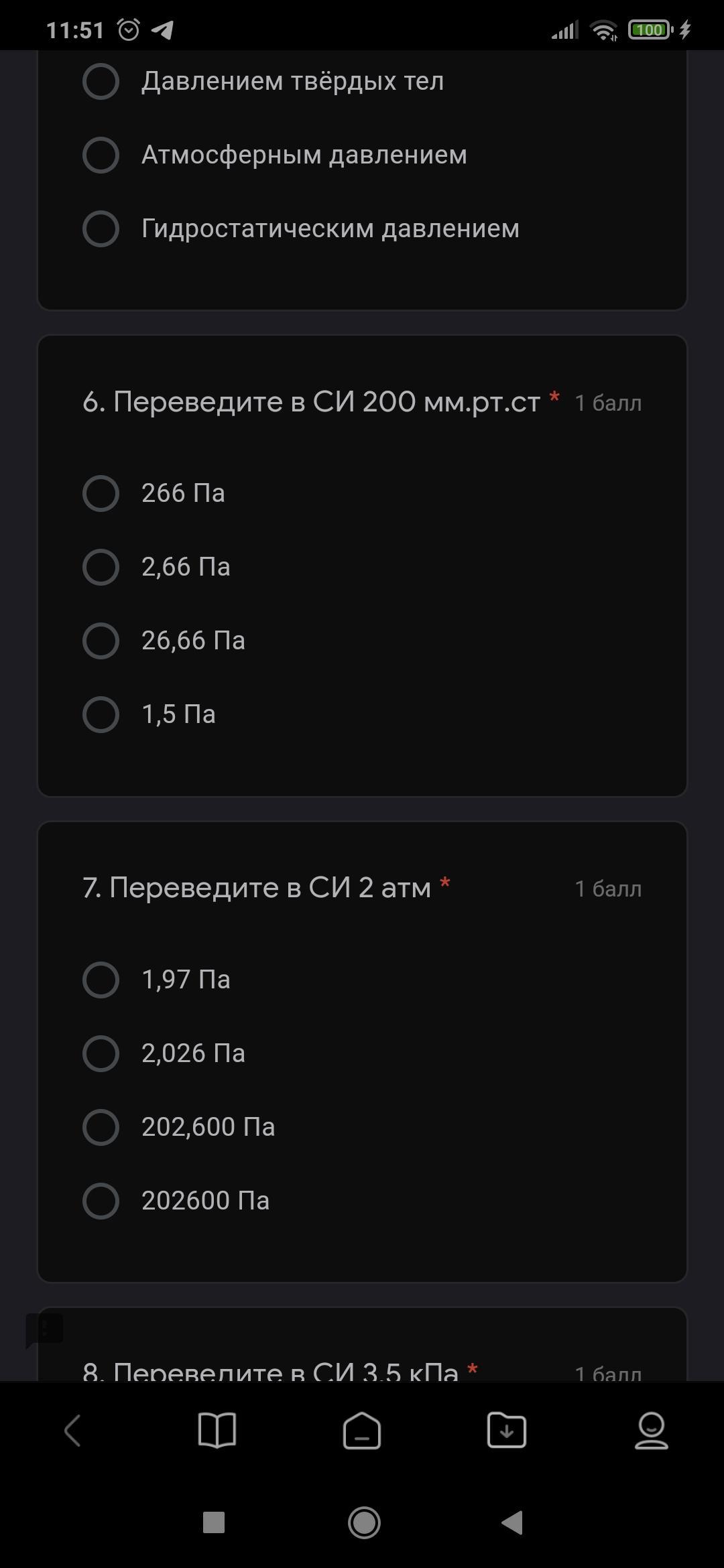Pick the 1,5 Па answer
The width and height of the screenshot is (724, 1568).
[101, 715]
